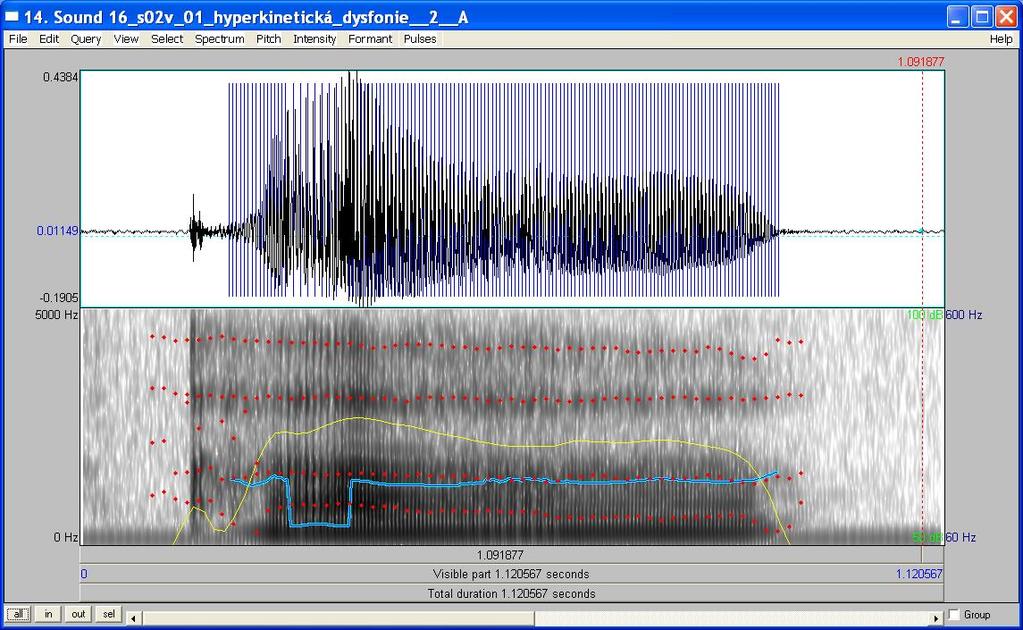The width and height of the screenshot is (1023, 630).
Task: Click the 'all' zoom button
Action: 18,614
